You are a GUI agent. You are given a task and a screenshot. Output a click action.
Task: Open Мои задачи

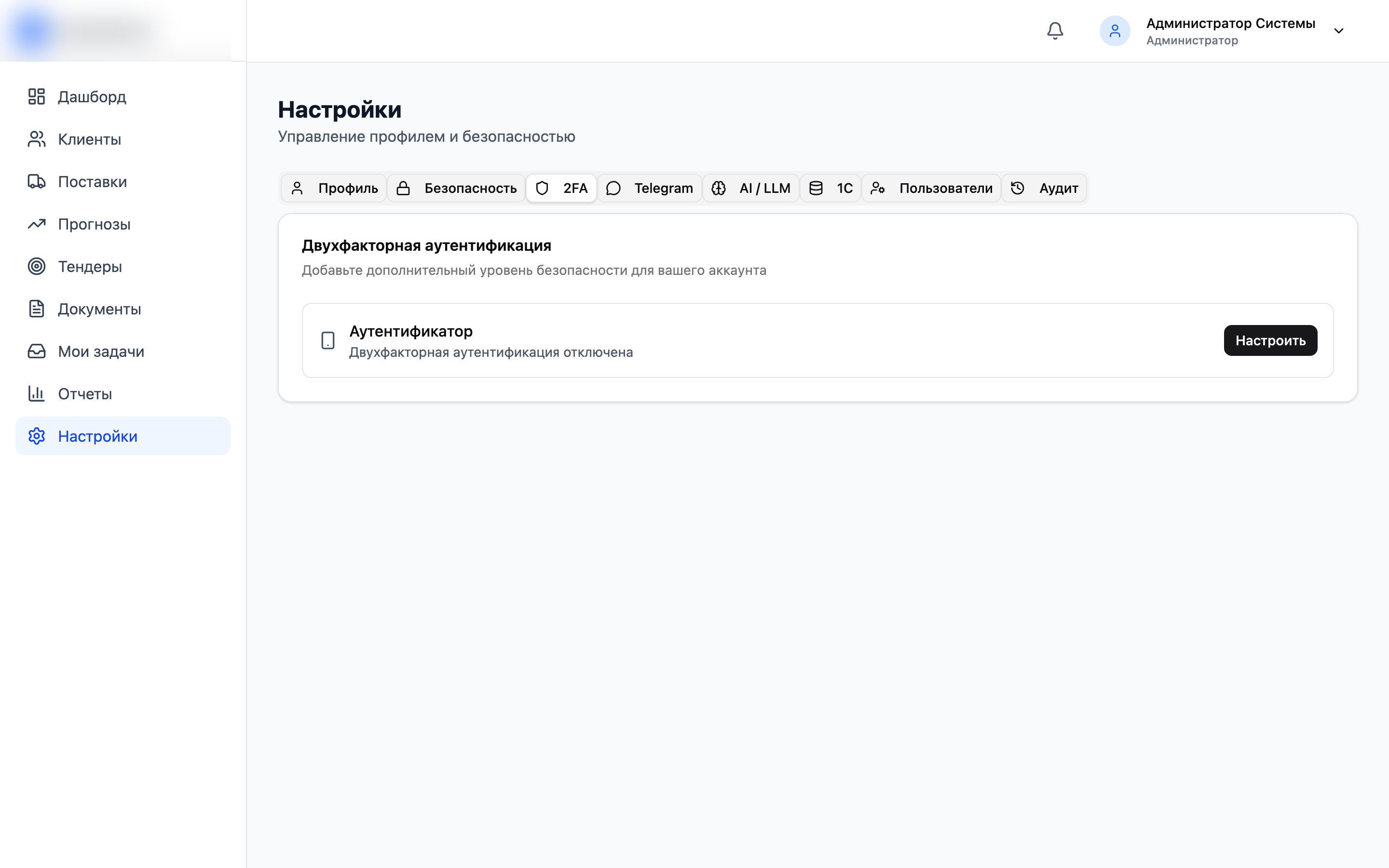pyautogui.click(x=123, y=352)
